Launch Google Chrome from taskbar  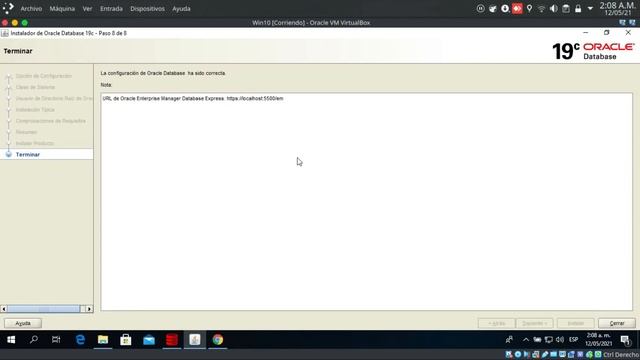[x=218, y=340]
